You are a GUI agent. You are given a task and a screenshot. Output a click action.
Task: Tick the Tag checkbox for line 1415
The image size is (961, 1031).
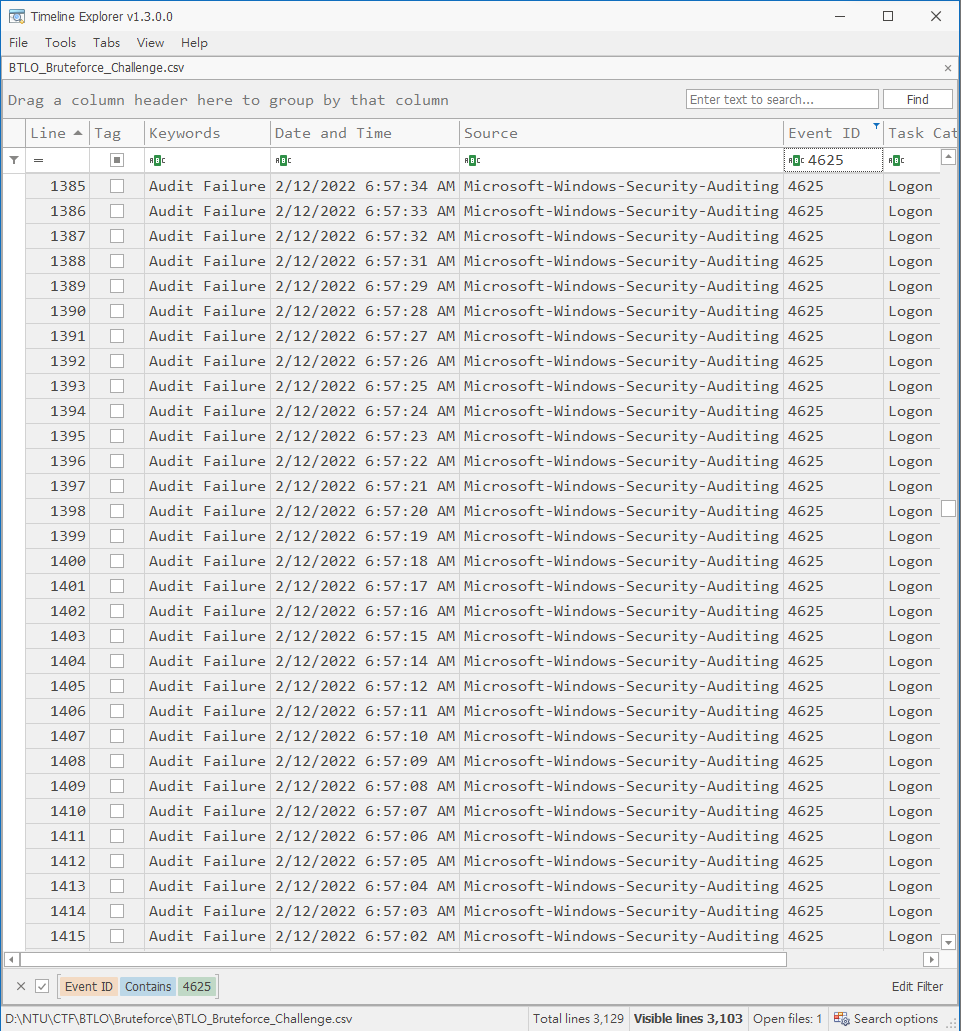[x=117, y=936]
